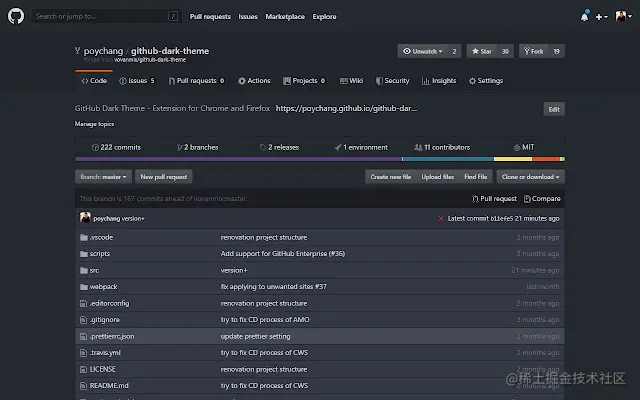Expand the Branch: master dropdown
Viewport: 640px width, 400px height.
pyautogui.click(x=103, y=177)
